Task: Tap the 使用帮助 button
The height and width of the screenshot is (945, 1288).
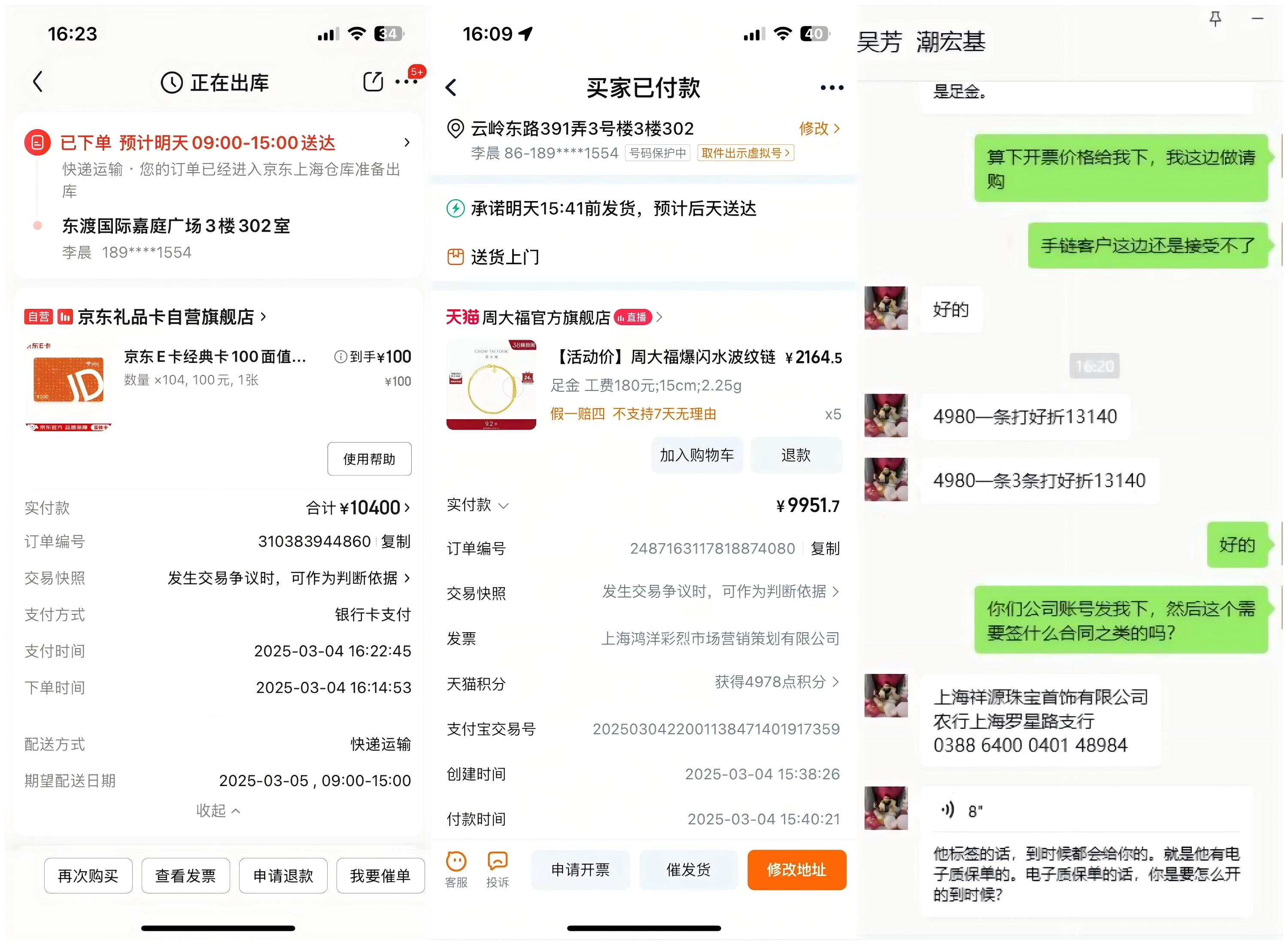Action: click(x=369, y=459)
